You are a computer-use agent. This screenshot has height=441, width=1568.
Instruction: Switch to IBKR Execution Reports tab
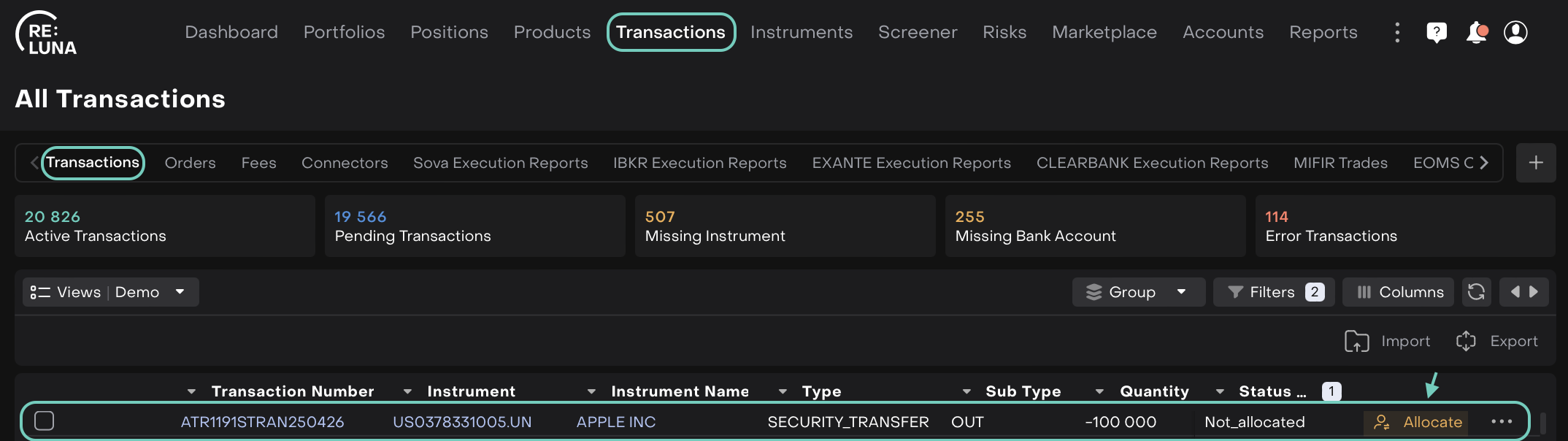[699, 163]
